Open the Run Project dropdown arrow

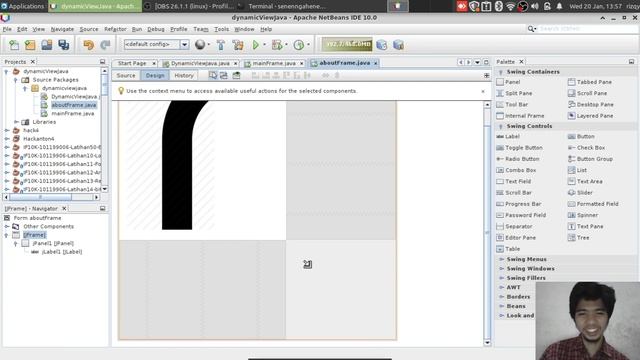tap(264, 44)
